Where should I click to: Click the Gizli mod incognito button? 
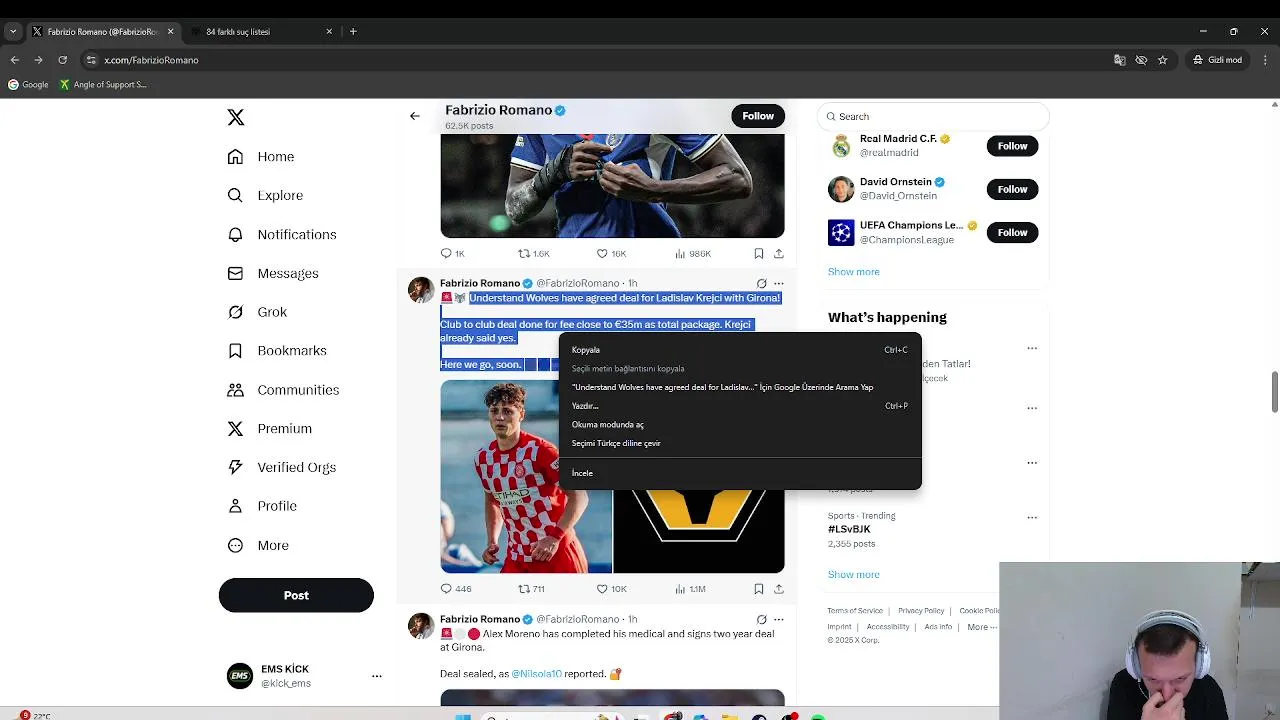[x=1218, y=60]
